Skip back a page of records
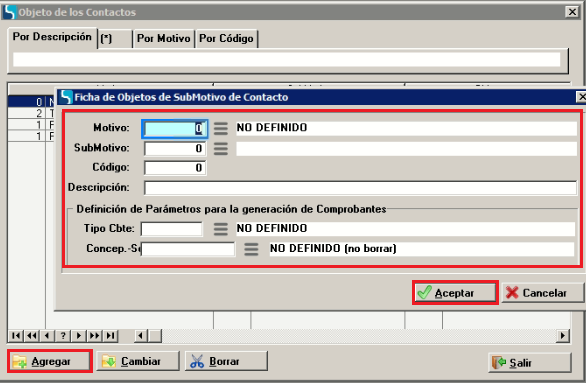The image size is (586, 383). point(31,336)
